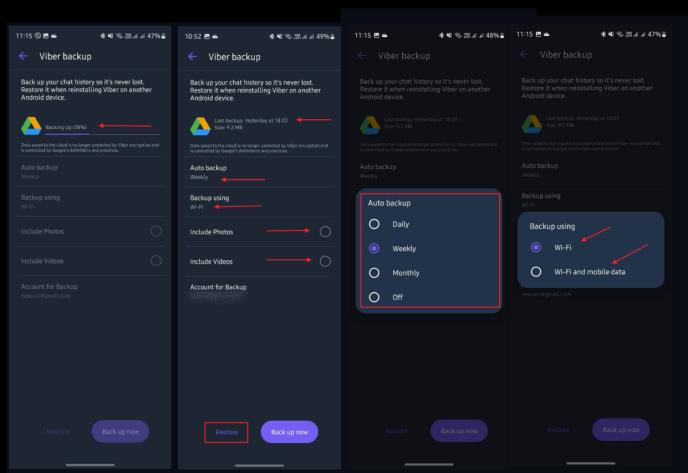Open Backup using Wi-Fi setting on 10:52 screen

[x=260, y=202]
